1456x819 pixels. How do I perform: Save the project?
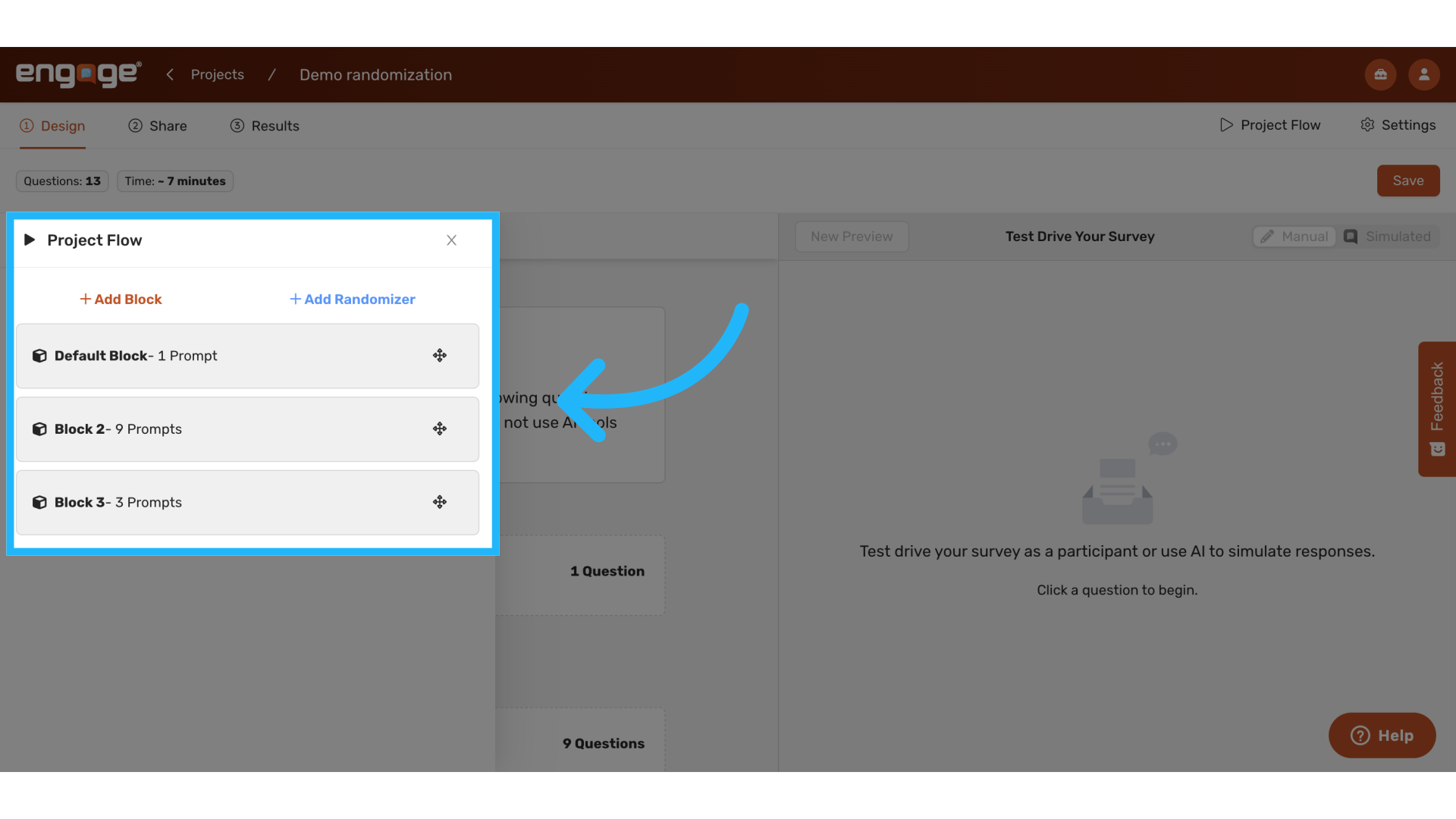point(1408,180)
